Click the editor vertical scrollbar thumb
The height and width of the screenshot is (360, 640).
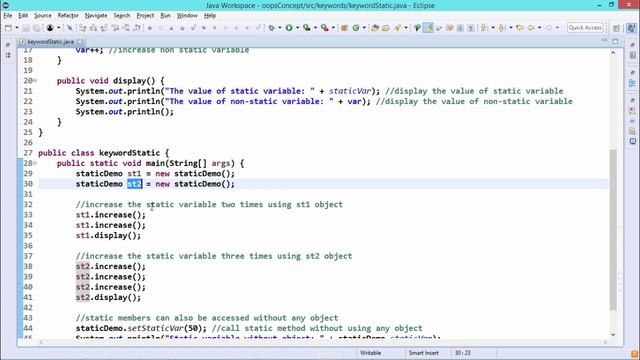pos(613,229)
